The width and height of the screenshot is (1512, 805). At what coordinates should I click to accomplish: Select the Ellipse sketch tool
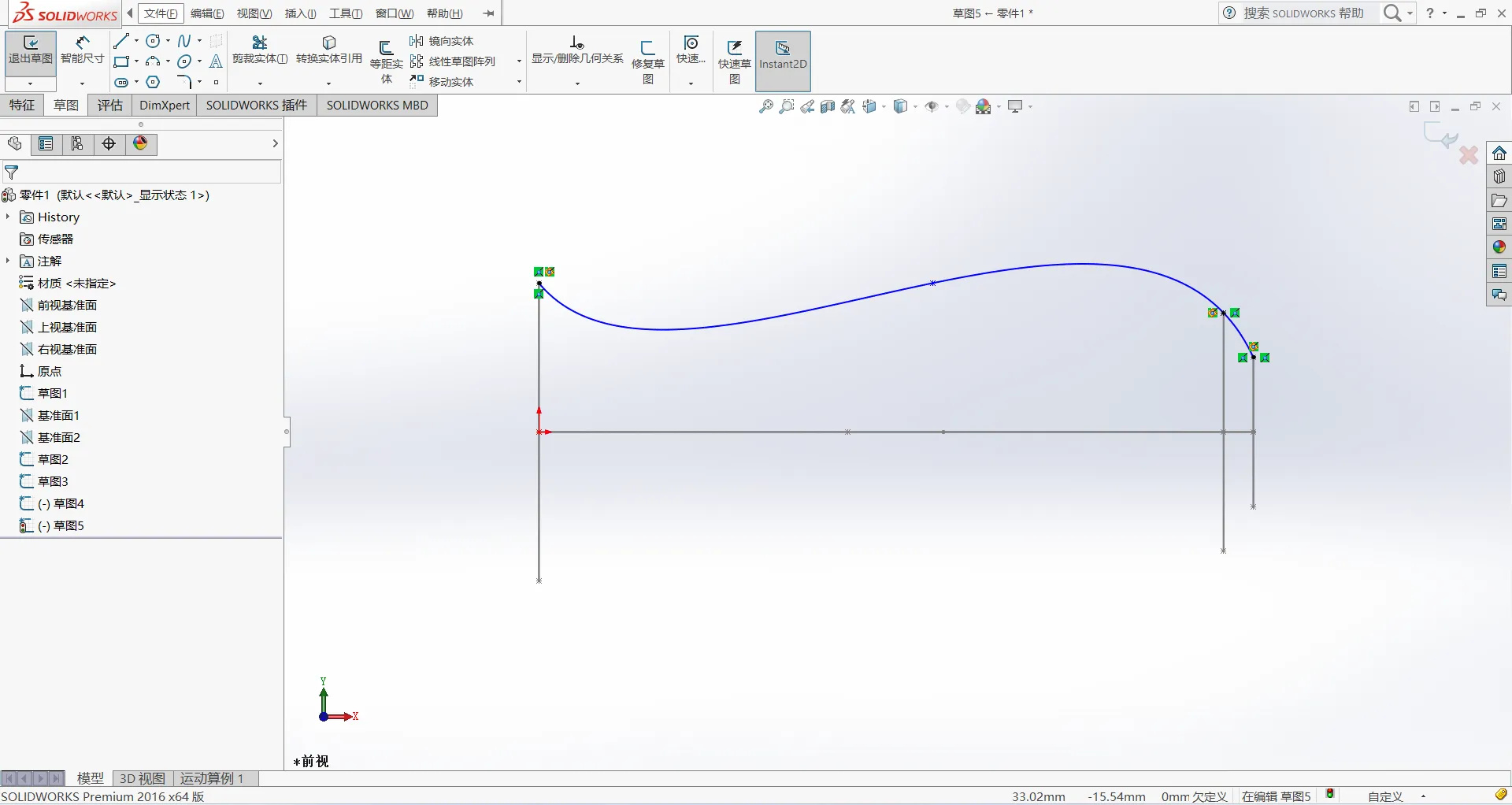[184, 61]
